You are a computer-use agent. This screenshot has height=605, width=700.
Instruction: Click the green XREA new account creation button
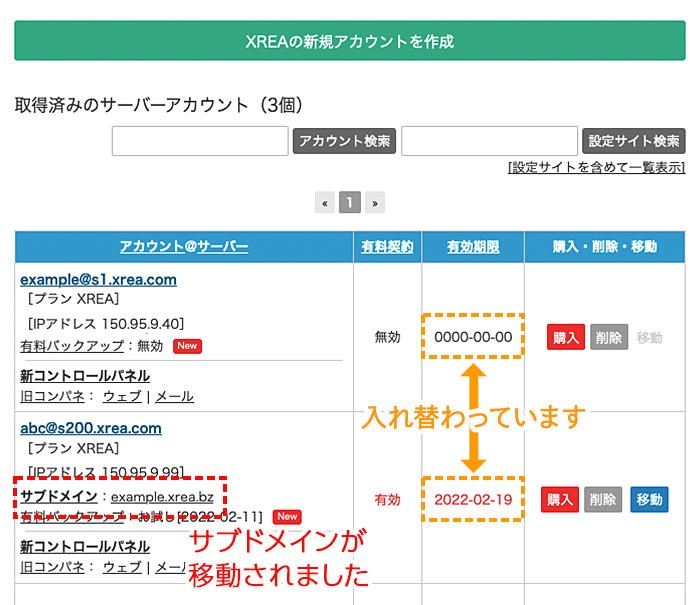[349, 41]
